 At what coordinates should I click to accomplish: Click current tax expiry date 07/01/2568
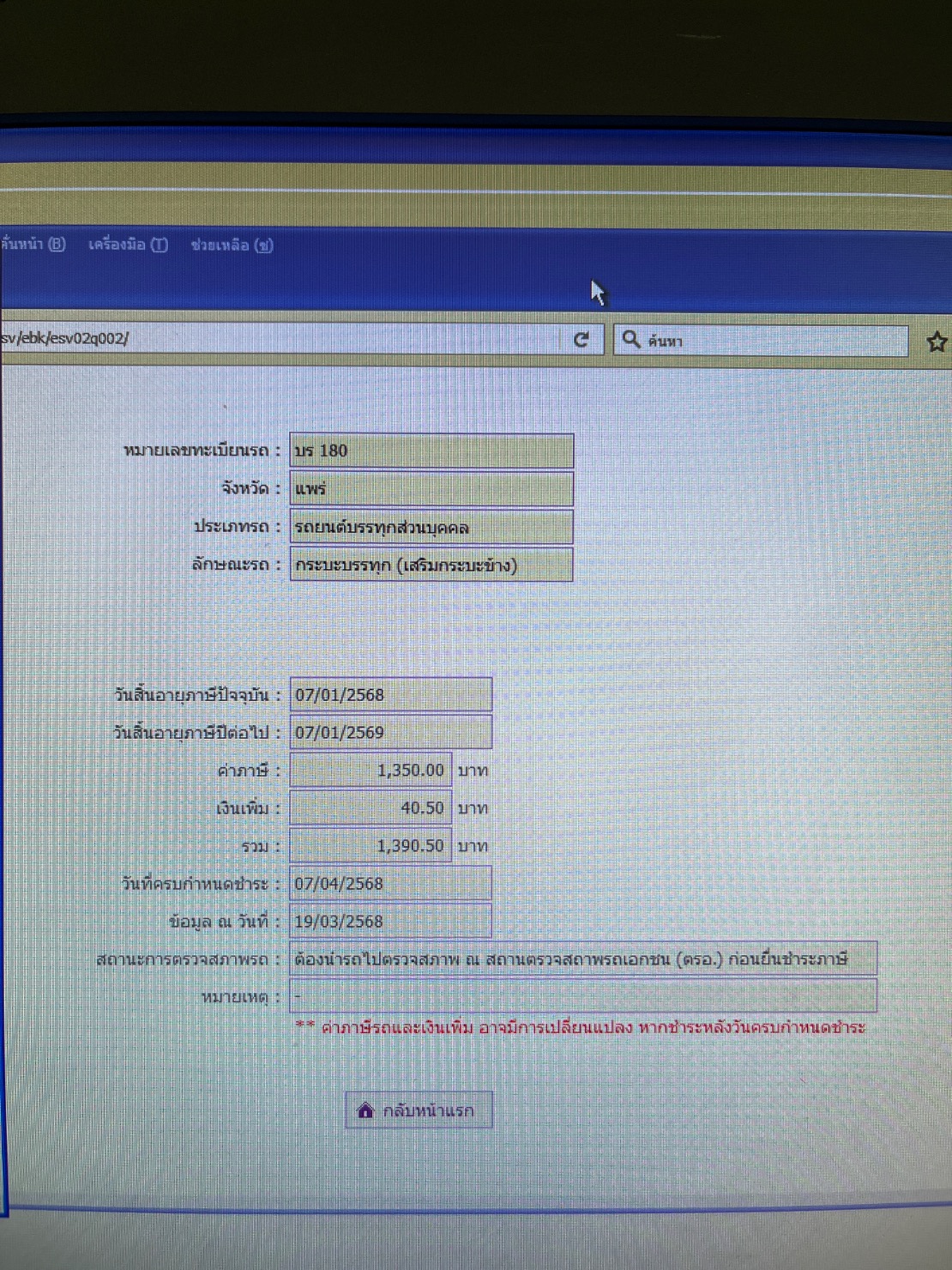coord(391,694)
